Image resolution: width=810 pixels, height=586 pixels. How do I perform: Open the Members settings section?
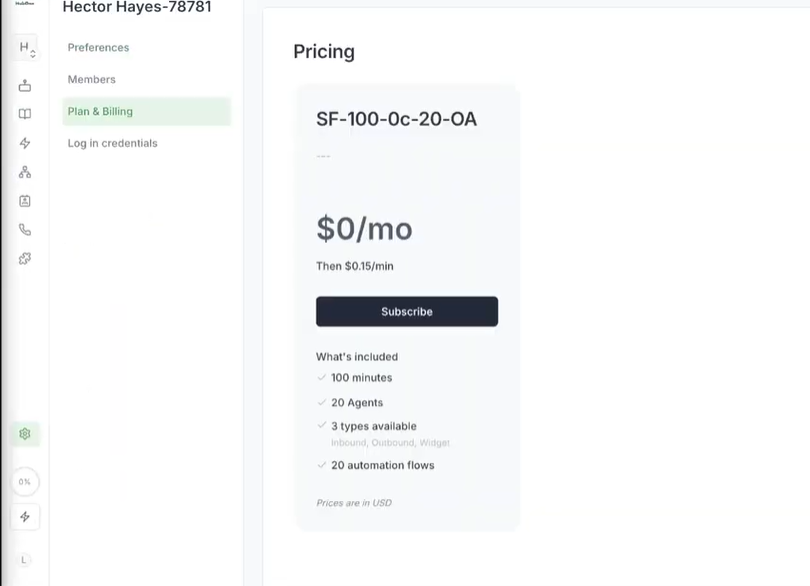[x=92, y=80]
